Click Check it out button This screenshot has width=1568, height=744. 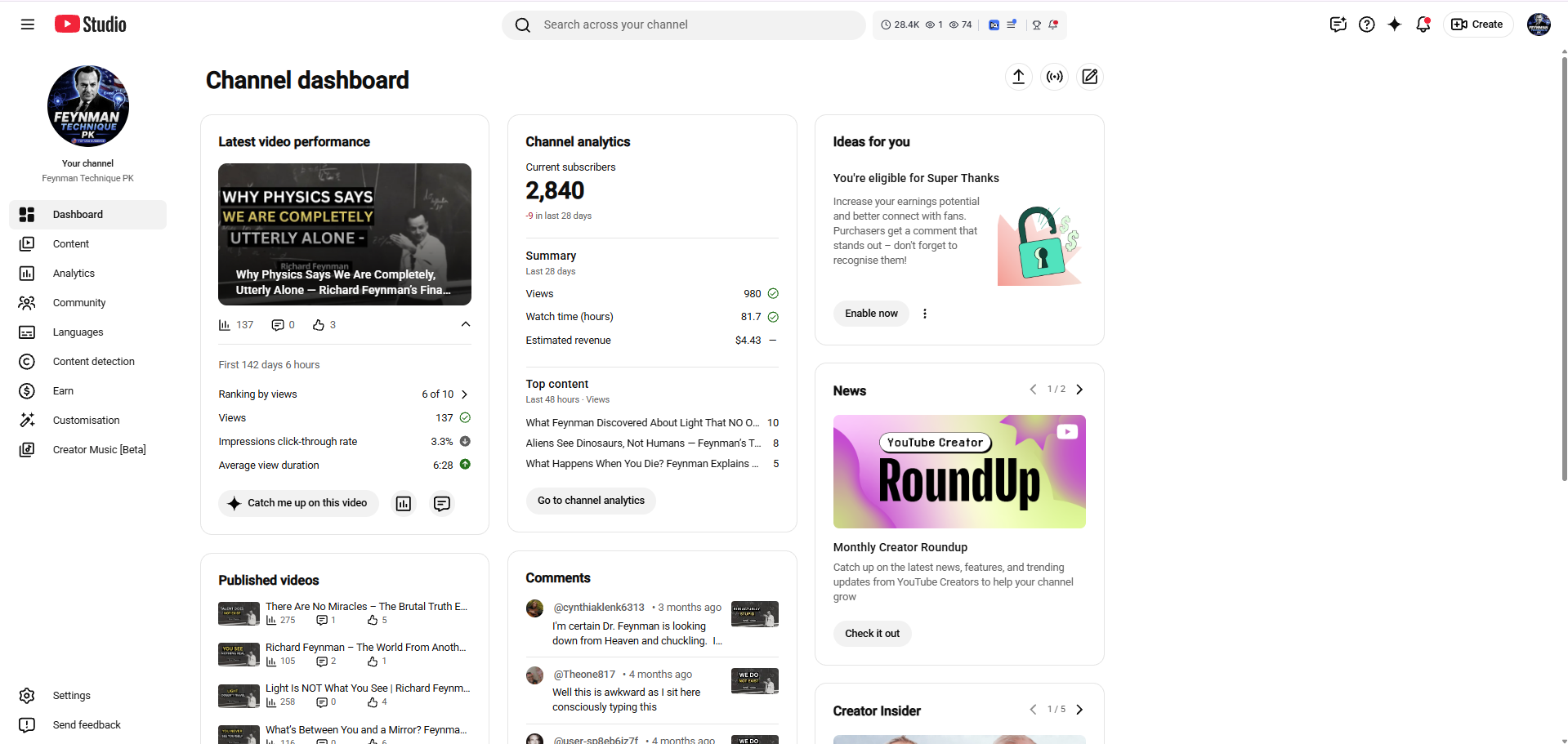coord(872,634)
